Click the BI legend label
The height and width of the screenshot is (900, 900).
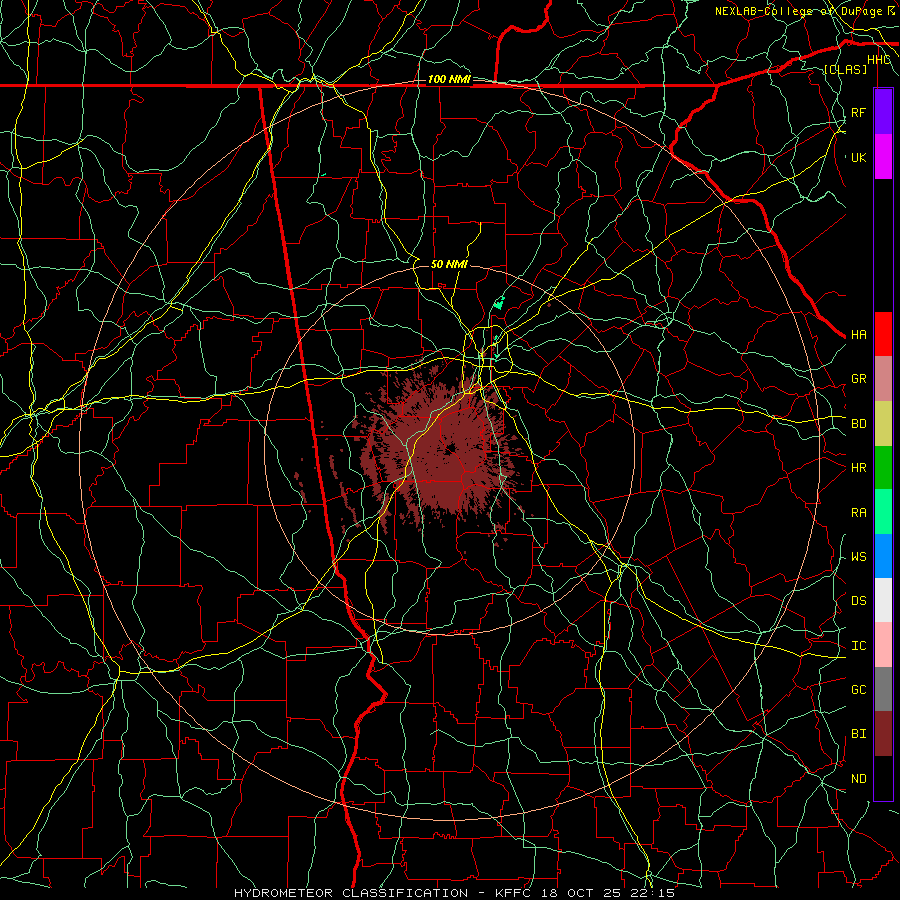point(858,734)
